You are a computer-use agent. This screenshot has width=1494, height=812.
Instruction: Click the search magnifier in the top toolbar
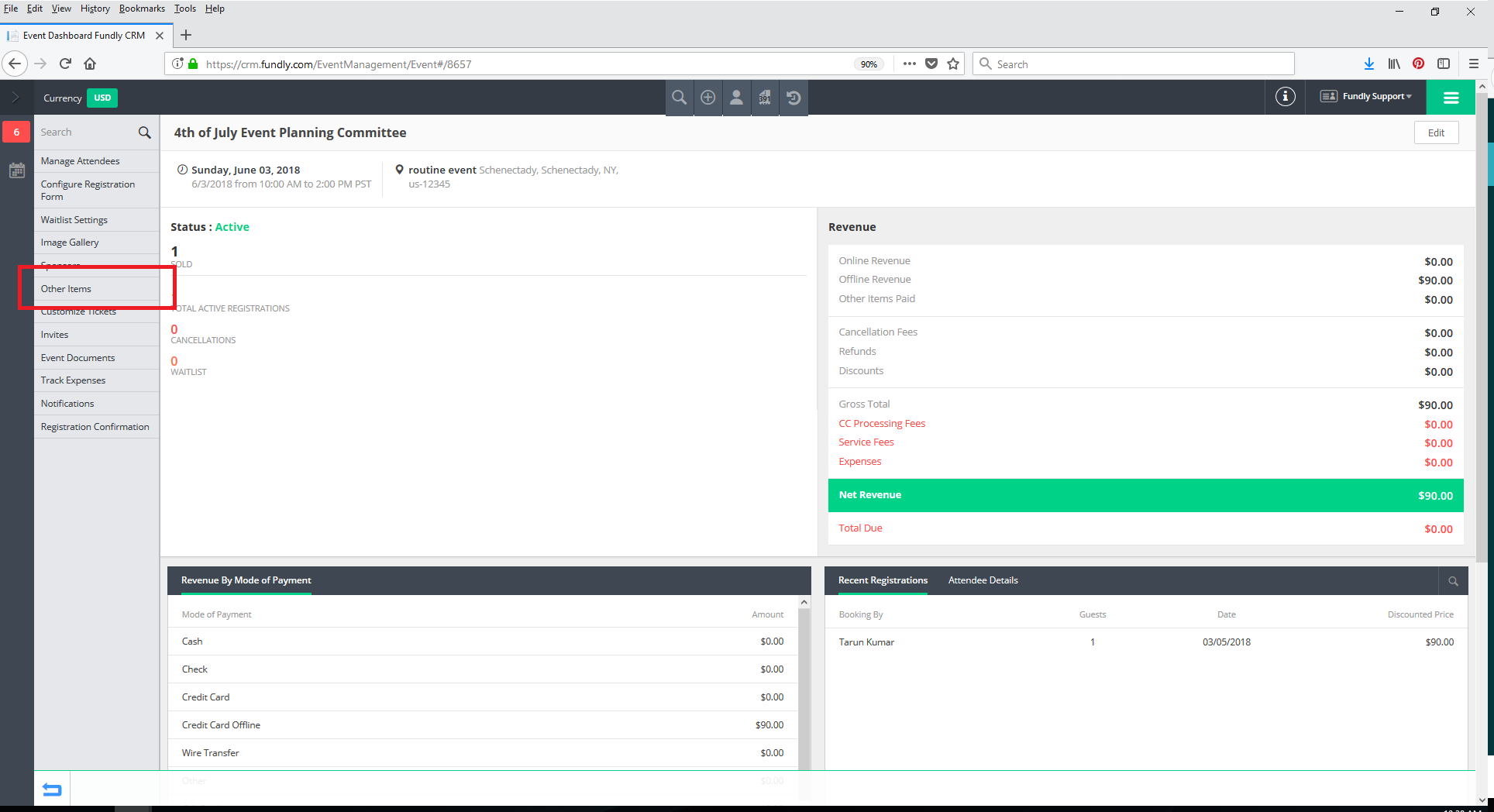(x=679, y=98)
